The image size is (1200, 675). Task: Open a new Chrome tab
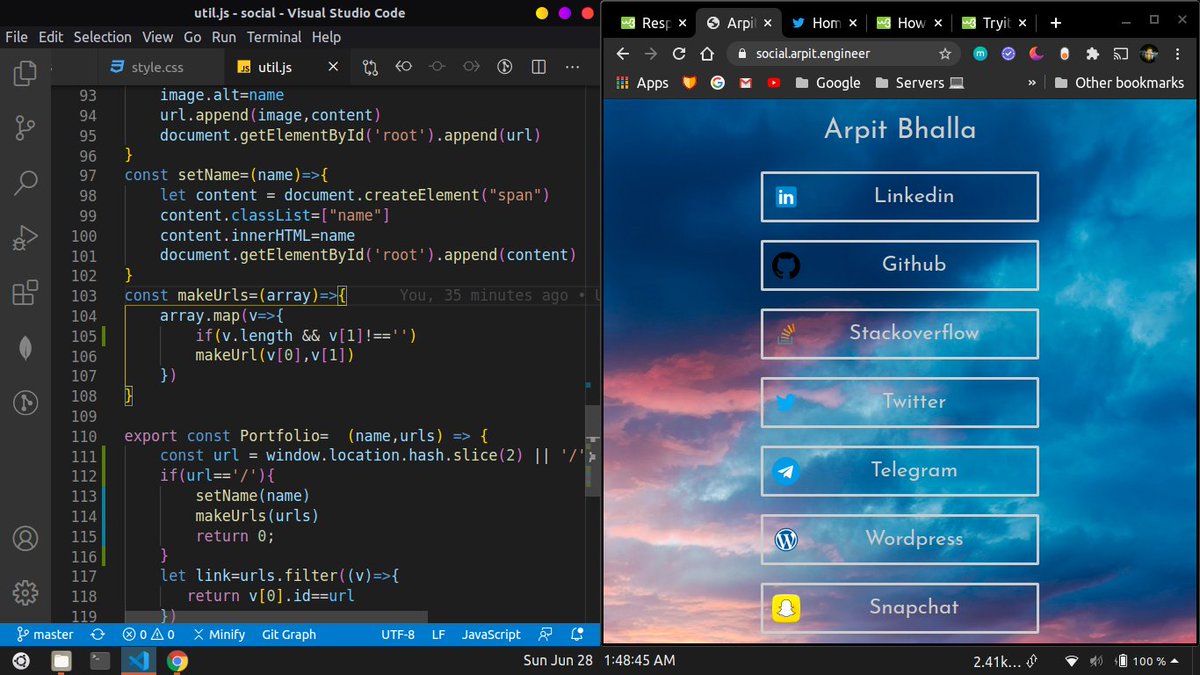coord(1055,22)
